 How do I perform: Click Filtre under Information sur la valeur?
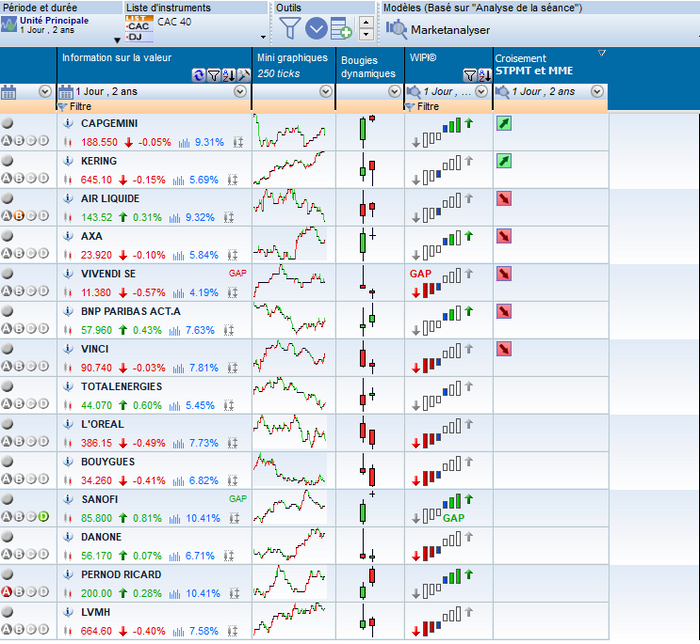[80, 106]
